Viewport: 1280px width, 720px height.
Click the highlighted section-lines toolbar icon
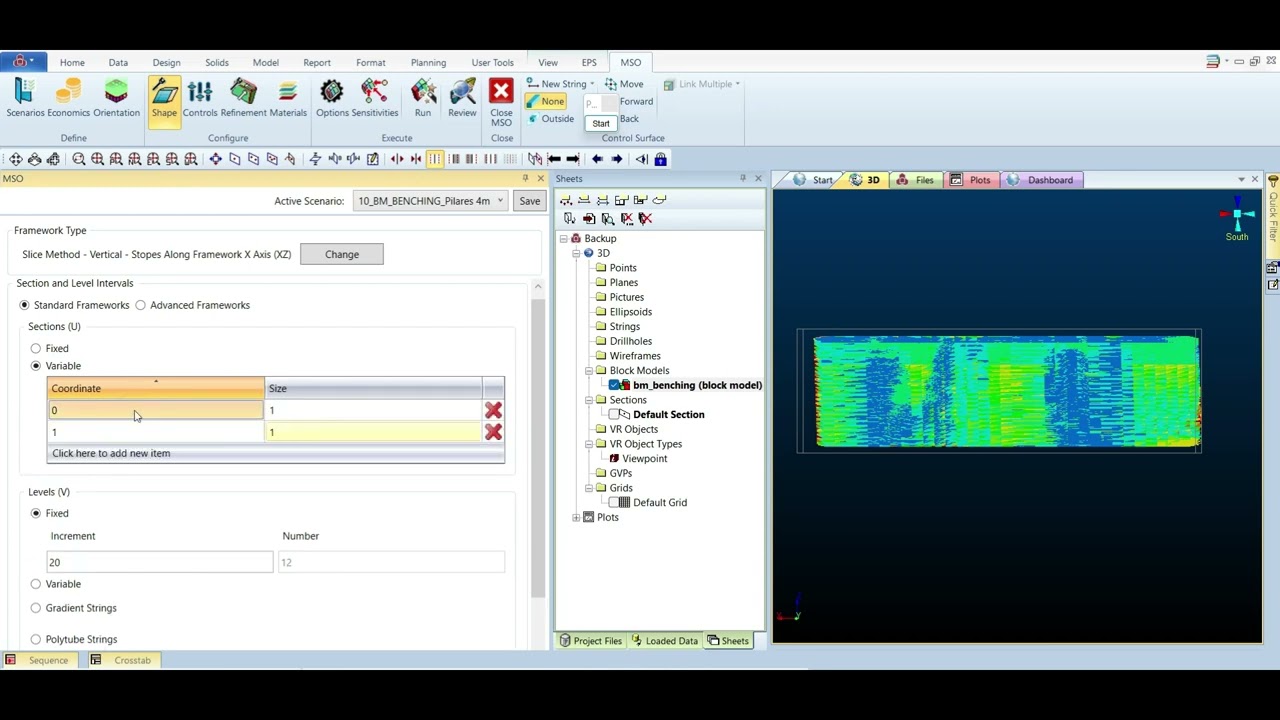pyautogui.click(x=434, y=159)
